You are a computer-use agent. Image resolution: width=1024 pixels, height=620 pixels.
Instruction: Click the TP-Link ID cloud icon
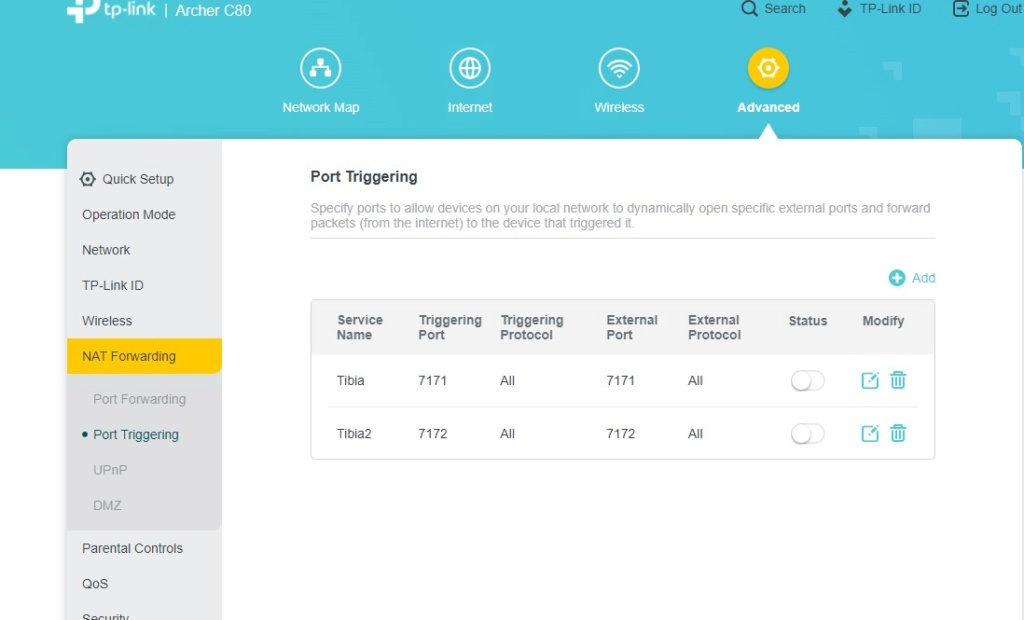pyautogui.click(x=844, y=8)
